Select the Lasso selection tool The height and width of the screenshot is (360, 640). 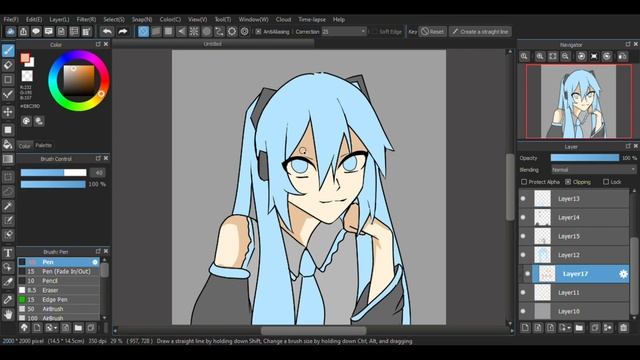pos(8,191)
